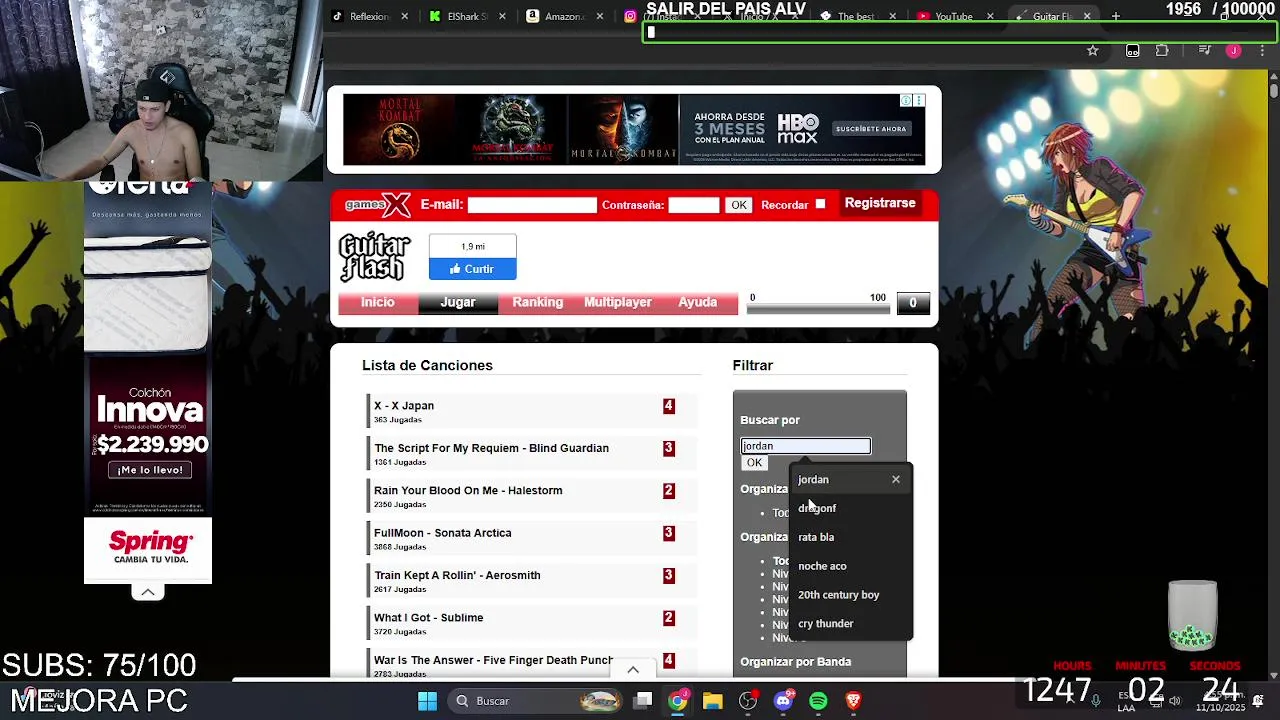Open the Multiplayer menu
1280x720 pixels.
click(x=618, y=302)
